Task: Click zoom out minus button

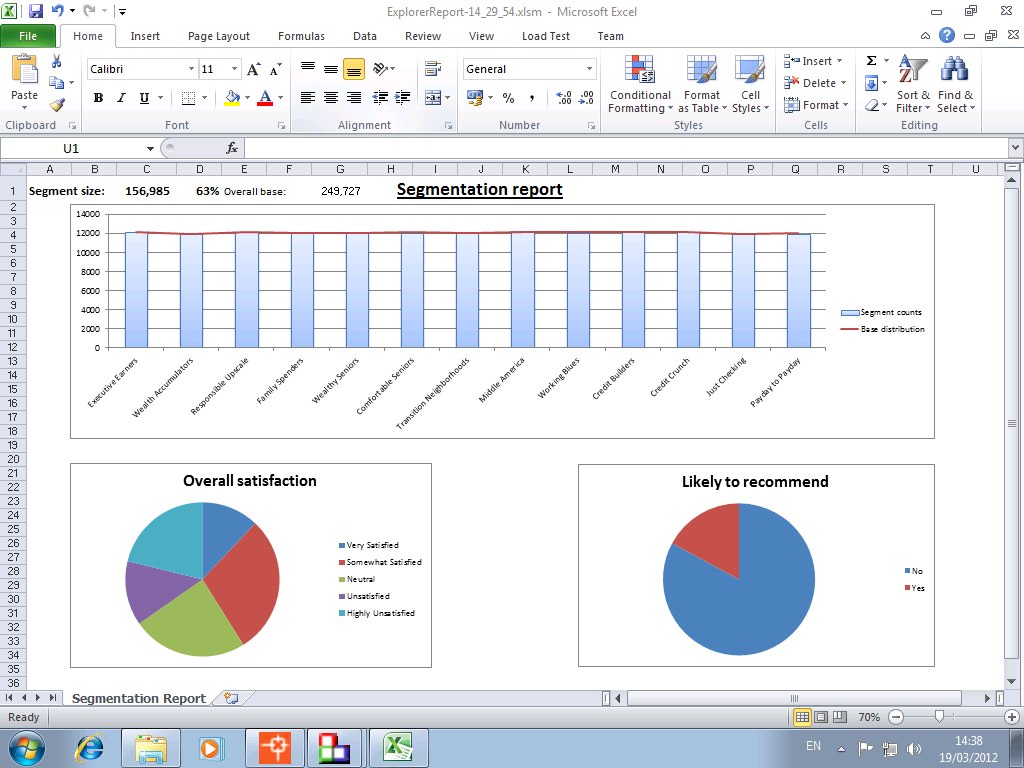Action: pyautogui.click(x=896, y=717)
